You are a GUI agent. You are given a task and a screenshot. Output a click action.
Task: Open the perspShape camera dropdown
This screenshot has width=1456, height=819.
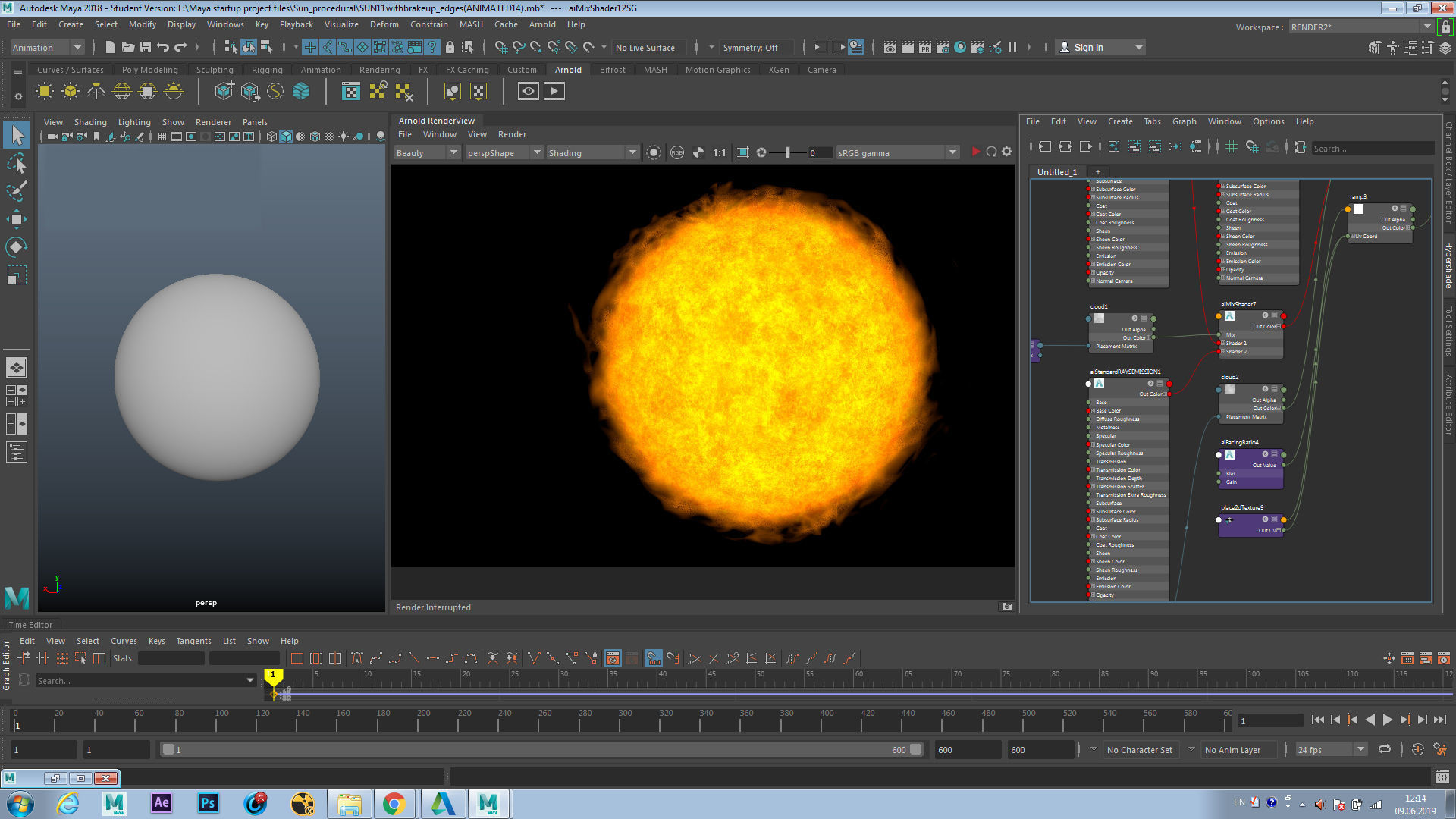[x=504, y=152]
